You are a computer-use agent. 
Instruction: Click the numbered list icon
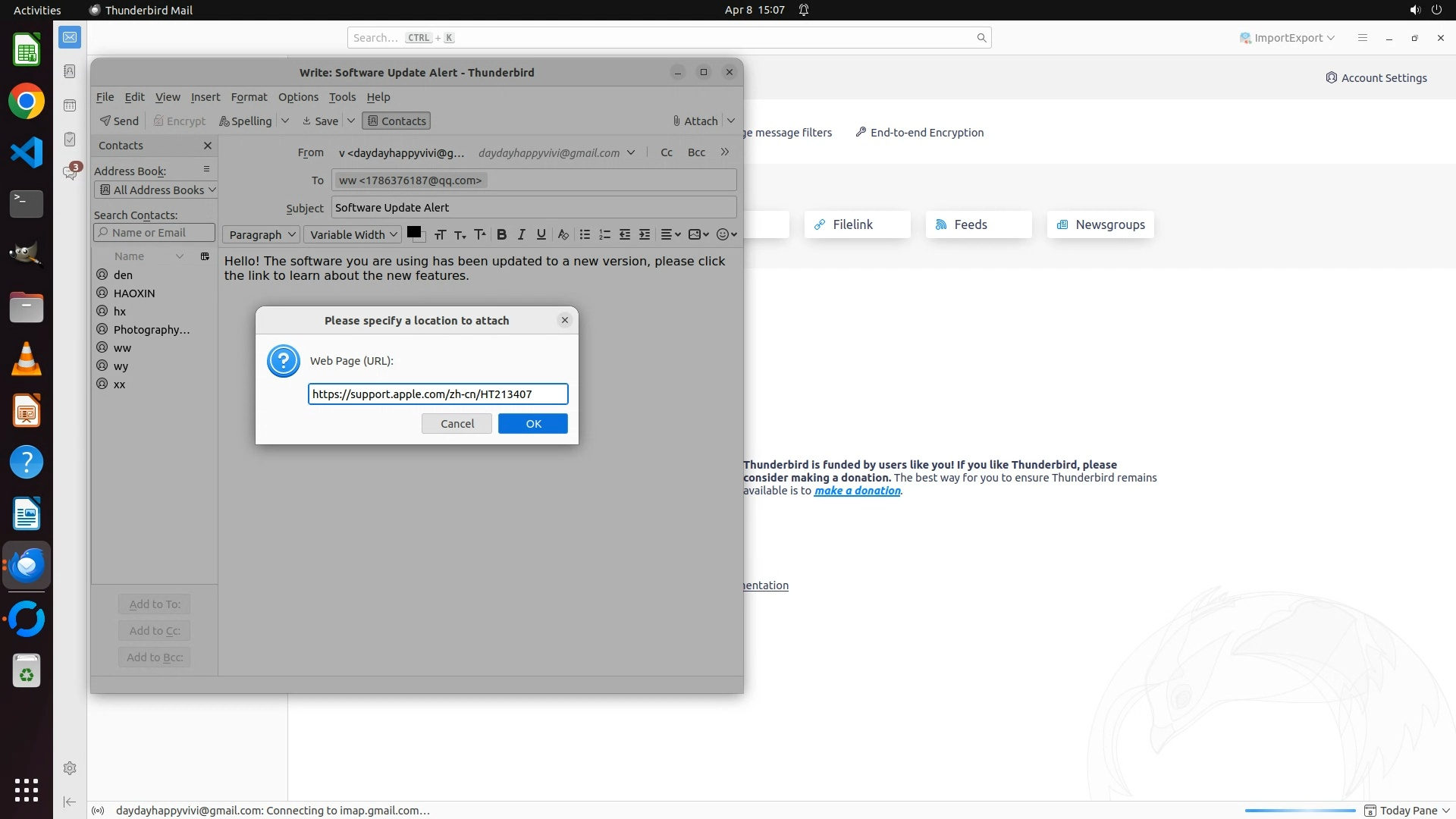[x=604, y=234]
